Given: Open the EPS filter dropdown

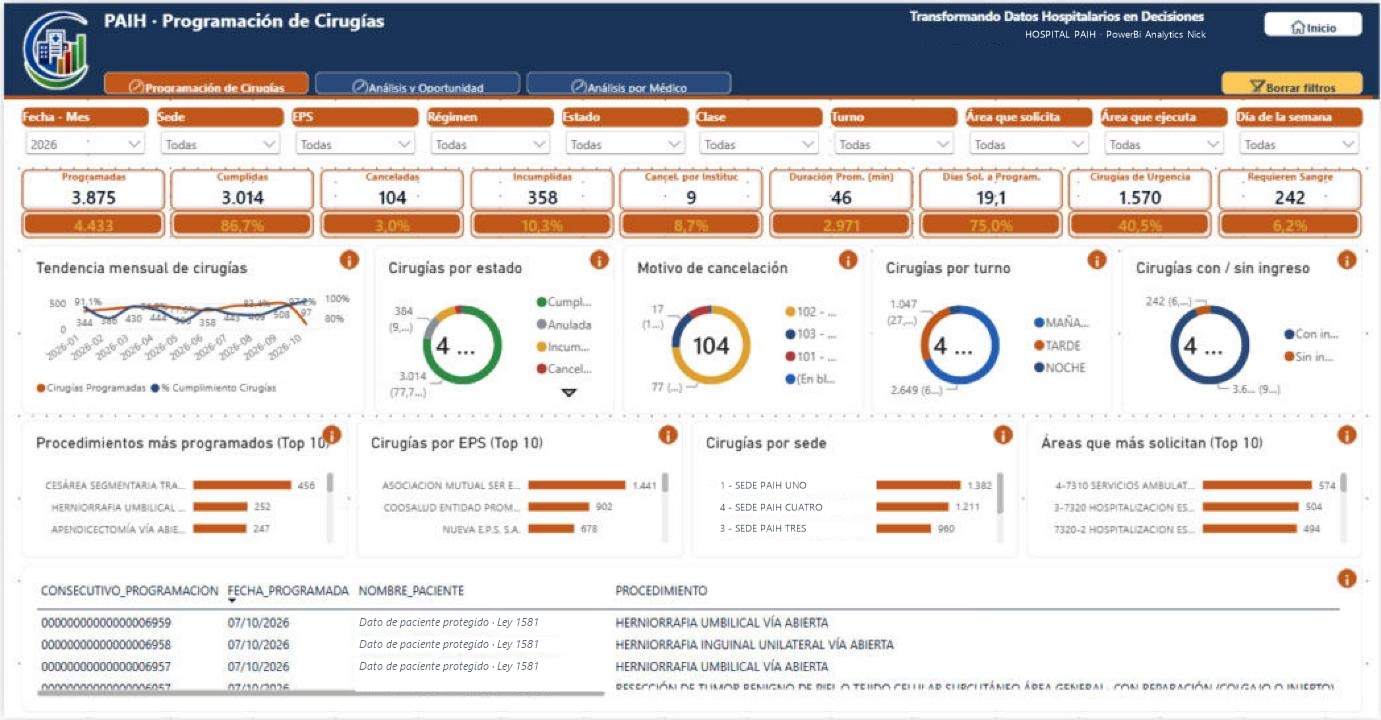Looking at the screenshot, I should (x=355, y=144).
